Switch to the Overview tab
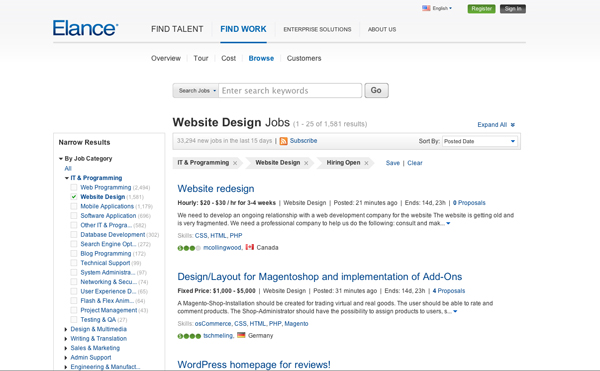Viewport: 600px width, 371px height. (x=166, y=58)
